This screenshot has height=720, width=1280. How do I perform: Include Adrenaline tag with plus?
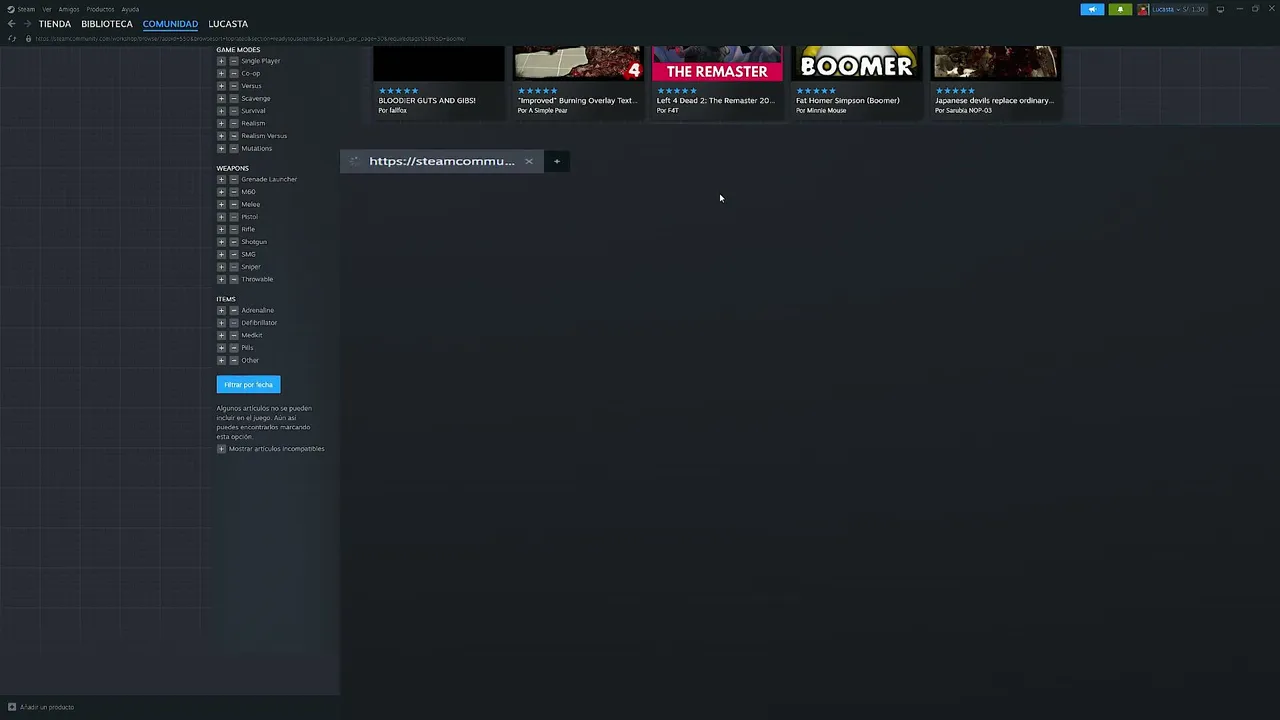pyautogui.click(x=221, y=310)
